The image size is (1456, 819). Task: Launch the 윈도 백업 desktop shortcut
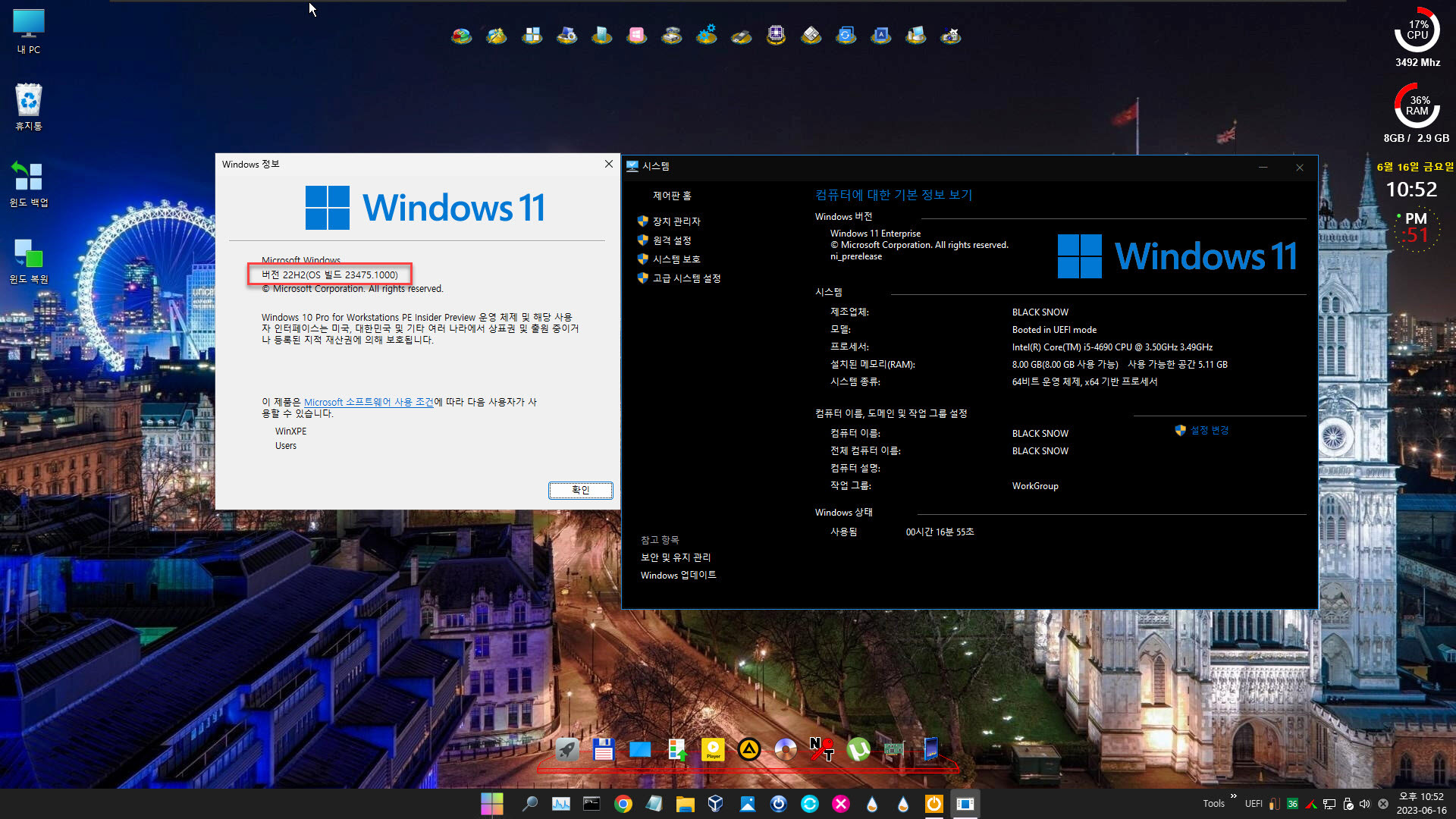click(29, 184)
